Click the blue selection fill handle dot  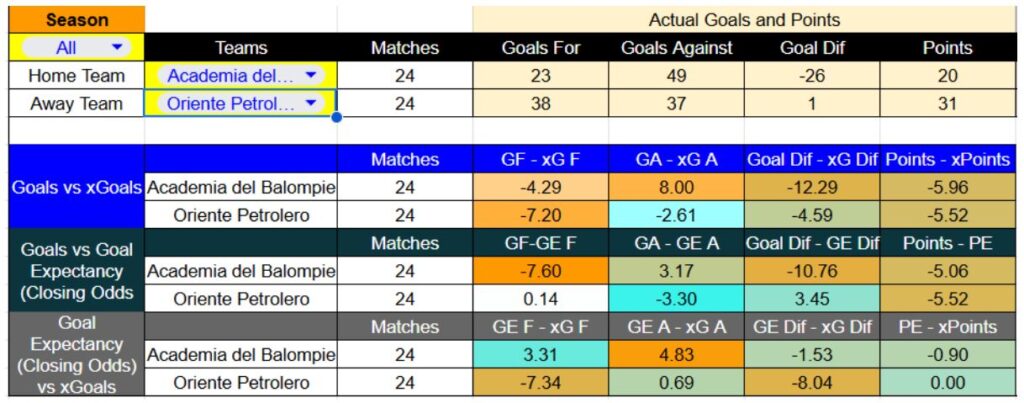pos(337,117)
